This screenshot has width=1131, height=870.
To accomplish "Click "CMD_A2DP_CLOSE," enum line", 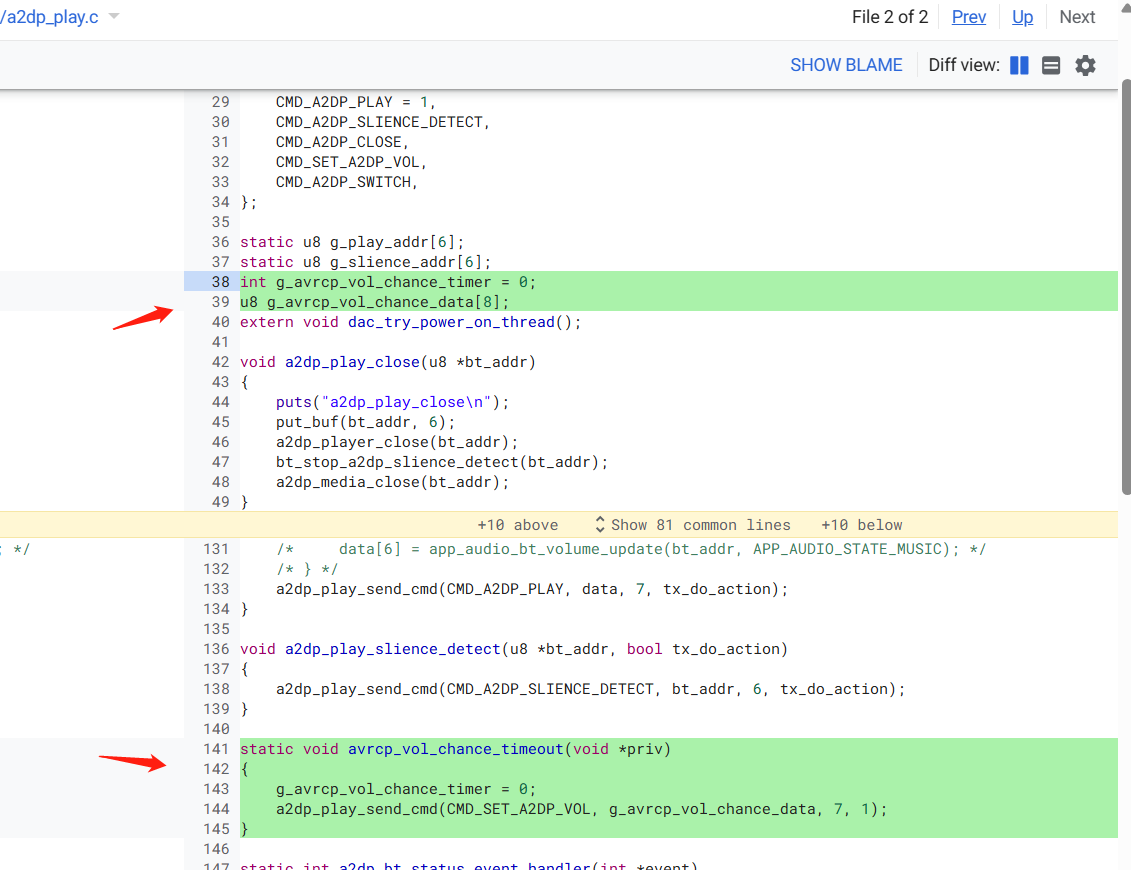I will pyautogui.click(x=343, y=142).
